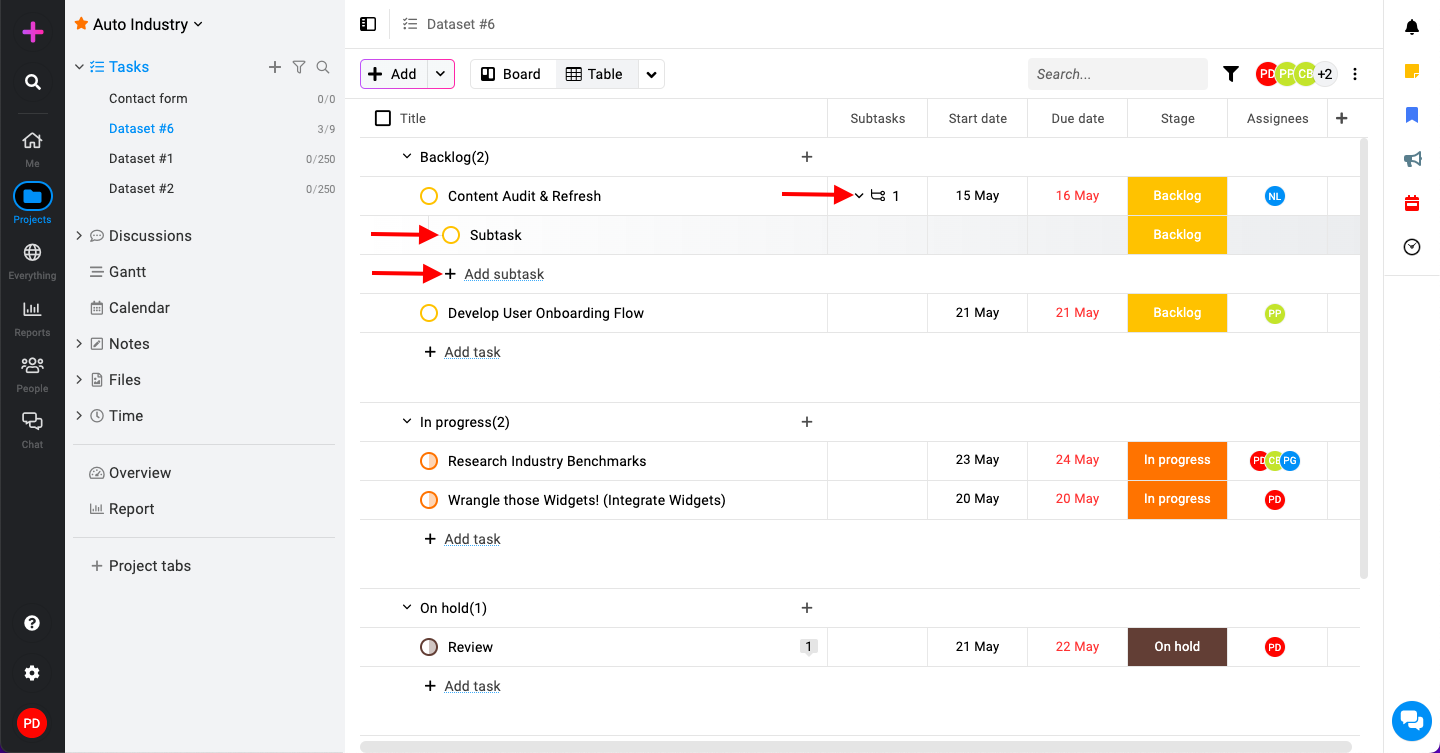Go to the Me home icon
The width and height of the screenshot is (1440, 753).
pos(32,140)
